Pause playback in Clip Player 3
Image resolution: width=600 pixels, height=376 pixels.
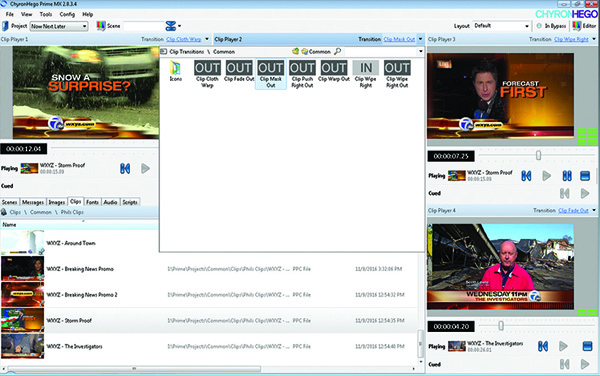pos(567,176)
